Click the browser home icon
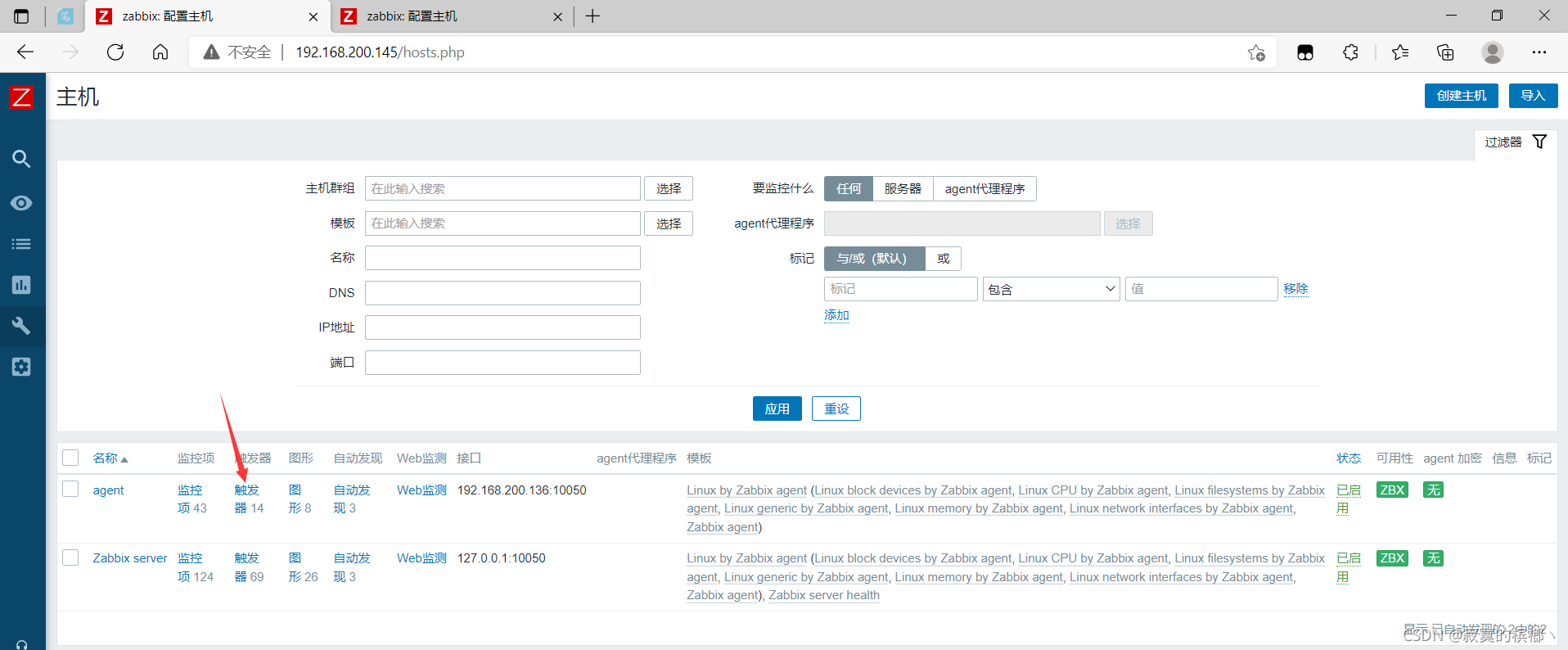 click(x=160, y=52)
